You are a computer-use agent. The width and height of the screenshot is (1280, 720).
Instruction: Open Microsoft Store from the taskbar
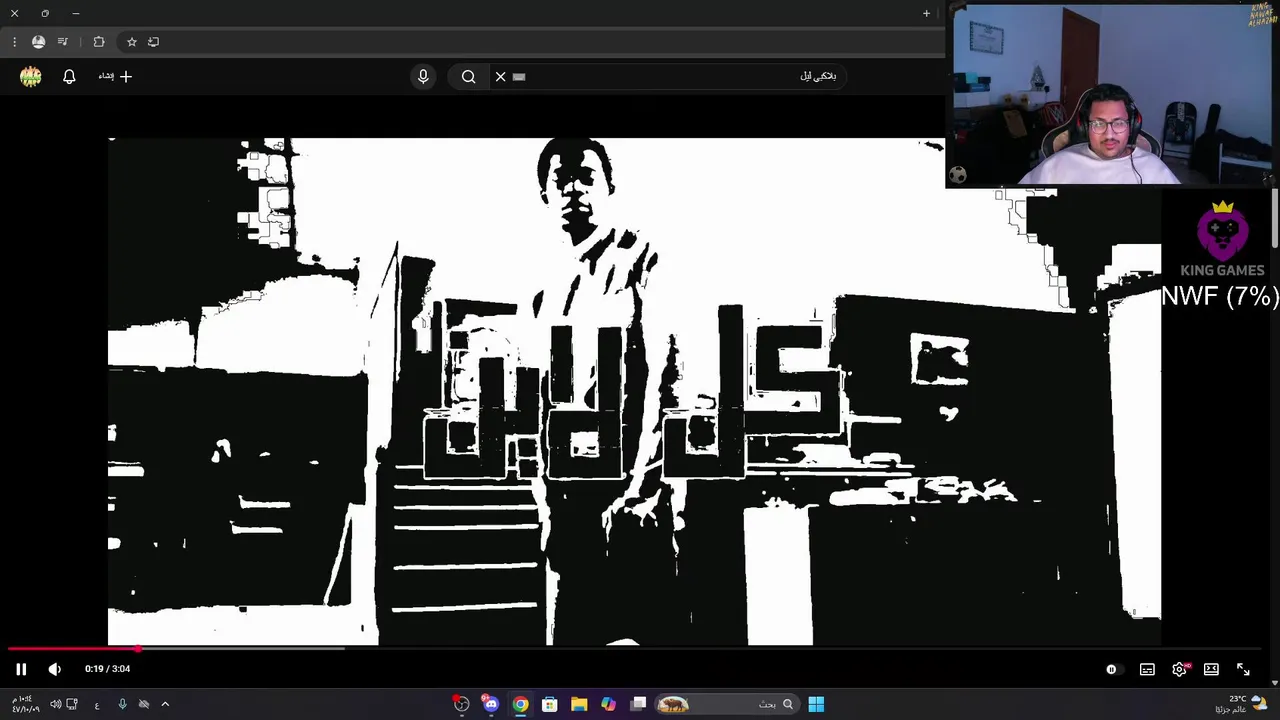549,704
